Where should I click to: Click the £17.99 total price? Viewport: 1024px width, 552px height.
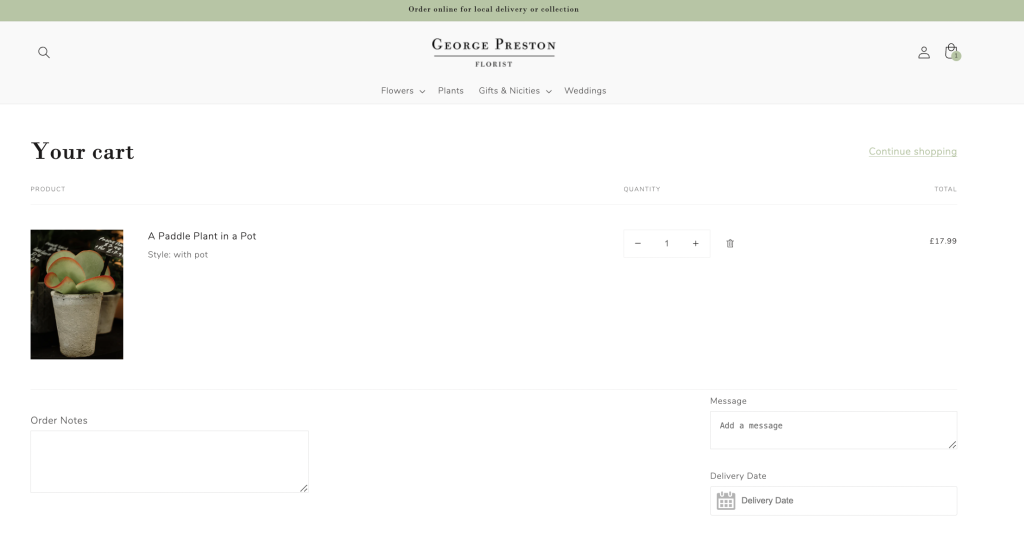(943, 241)
